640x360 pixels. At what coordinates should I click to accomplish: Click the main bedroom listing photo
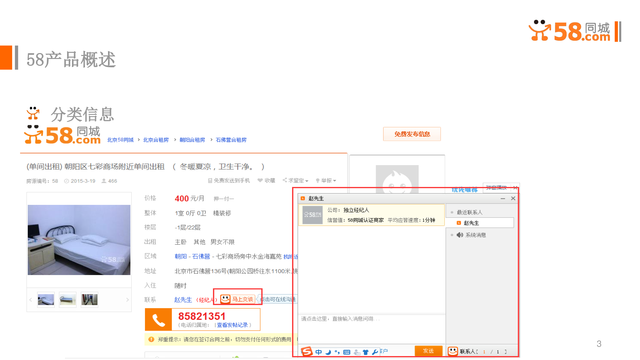(x=79, y=240)
